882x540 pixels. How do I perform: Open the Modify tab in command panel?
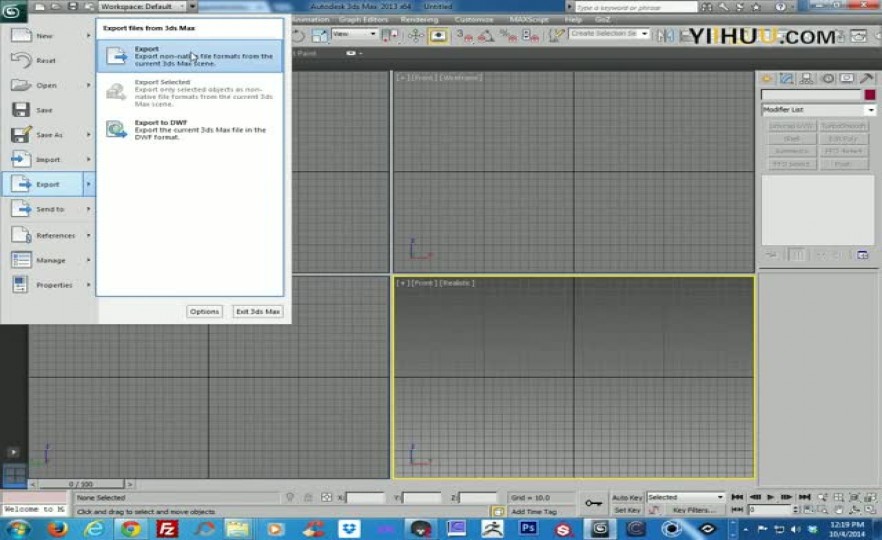[x=786, y=79]
